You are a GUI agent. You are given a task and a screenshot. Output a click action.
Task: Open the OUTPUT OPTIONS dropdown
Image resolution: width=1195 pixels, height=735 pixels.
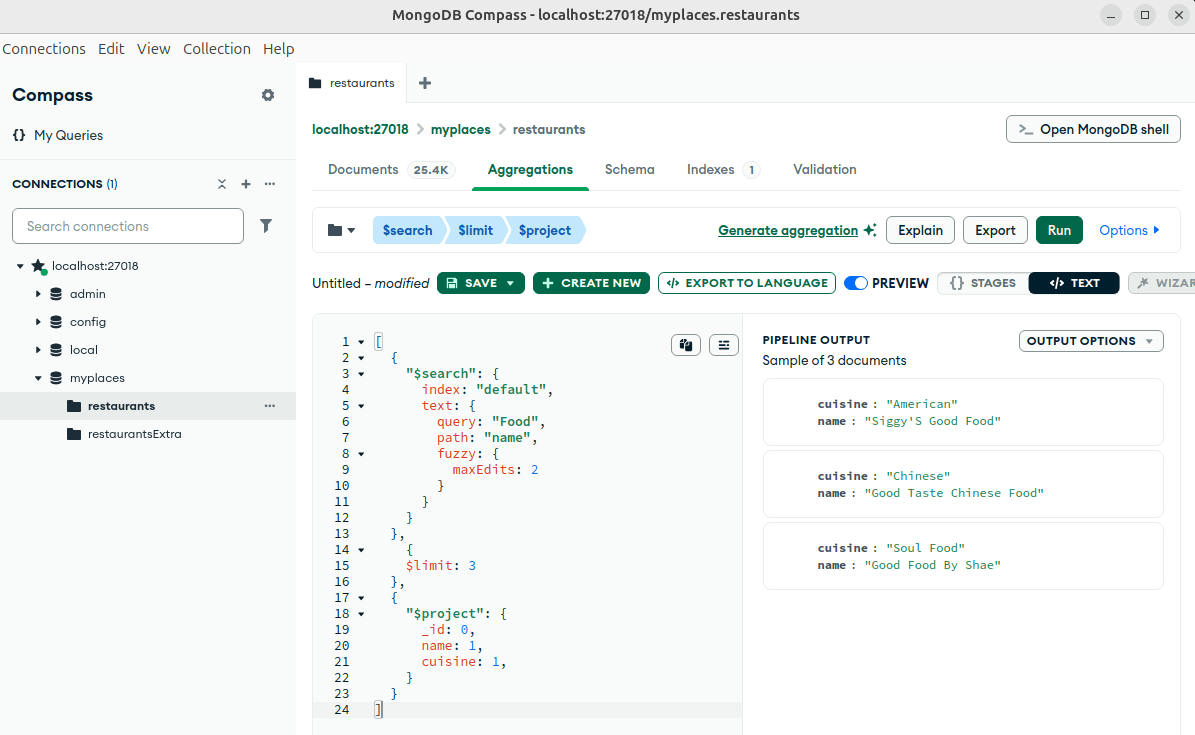(x=1091, y=340)
